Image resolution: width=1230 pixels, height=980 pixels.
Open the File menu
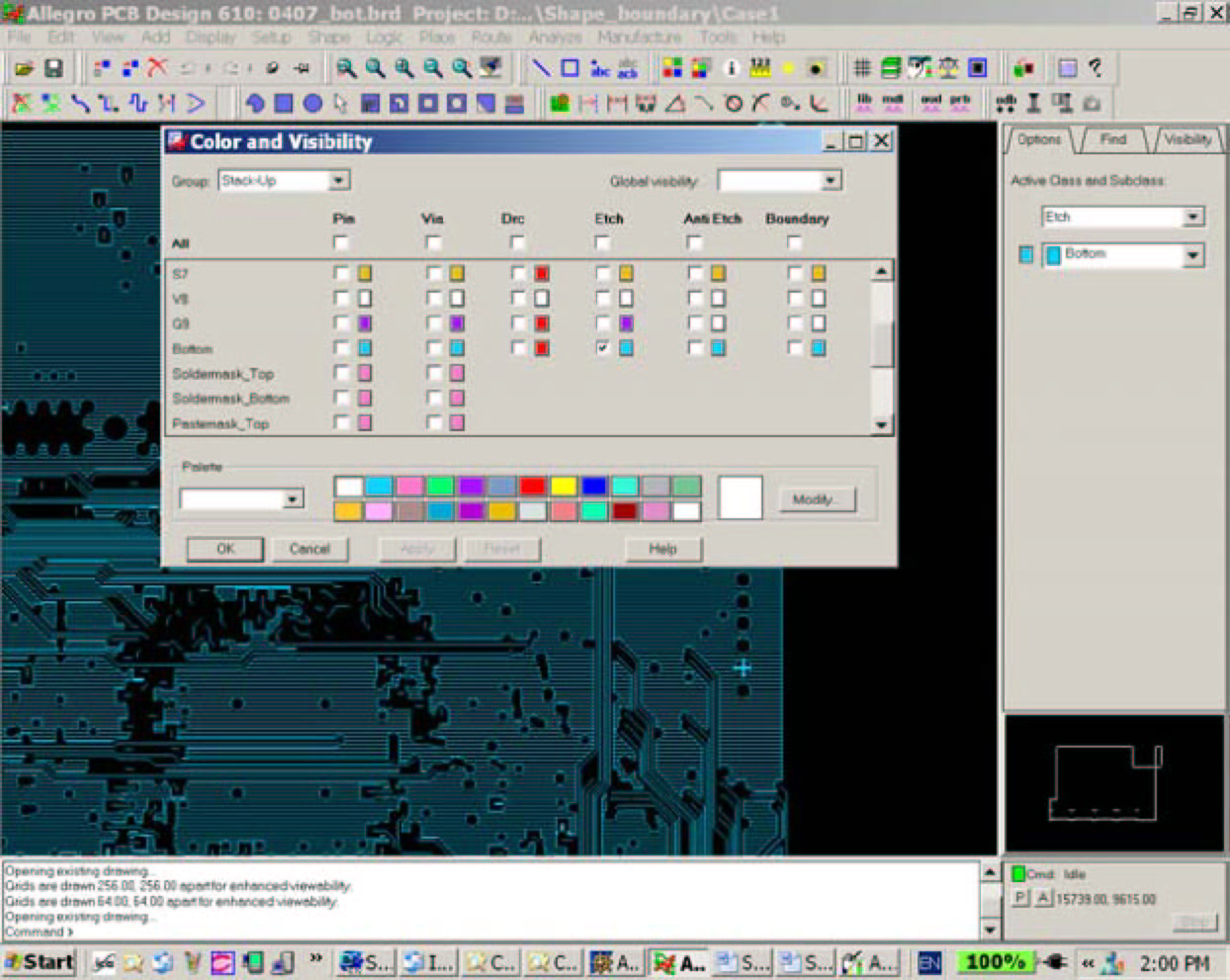click(19, 37)
